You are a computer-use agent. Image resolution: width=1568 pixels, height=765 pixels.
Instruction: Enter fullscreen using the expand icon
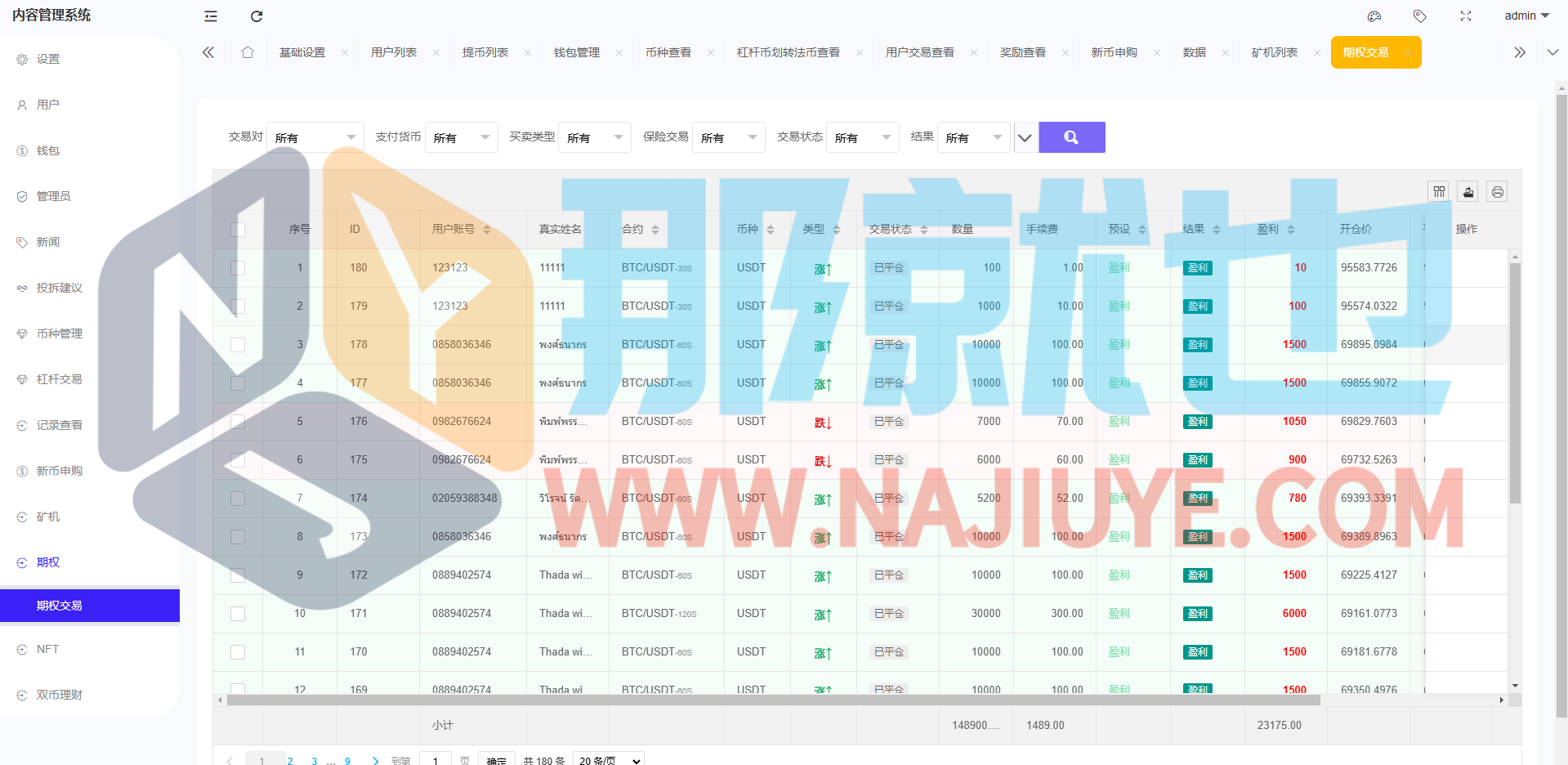tap(1466, 16)
